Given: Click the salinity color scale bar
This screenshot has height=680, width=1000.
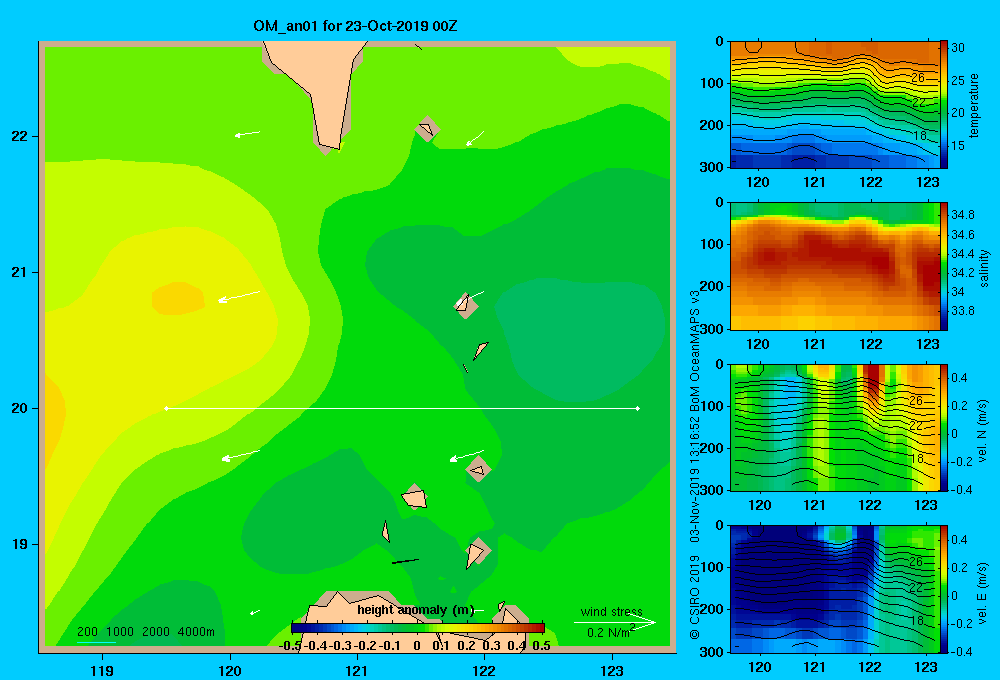Looking at the screenshot, I should (x=944, y=266).
